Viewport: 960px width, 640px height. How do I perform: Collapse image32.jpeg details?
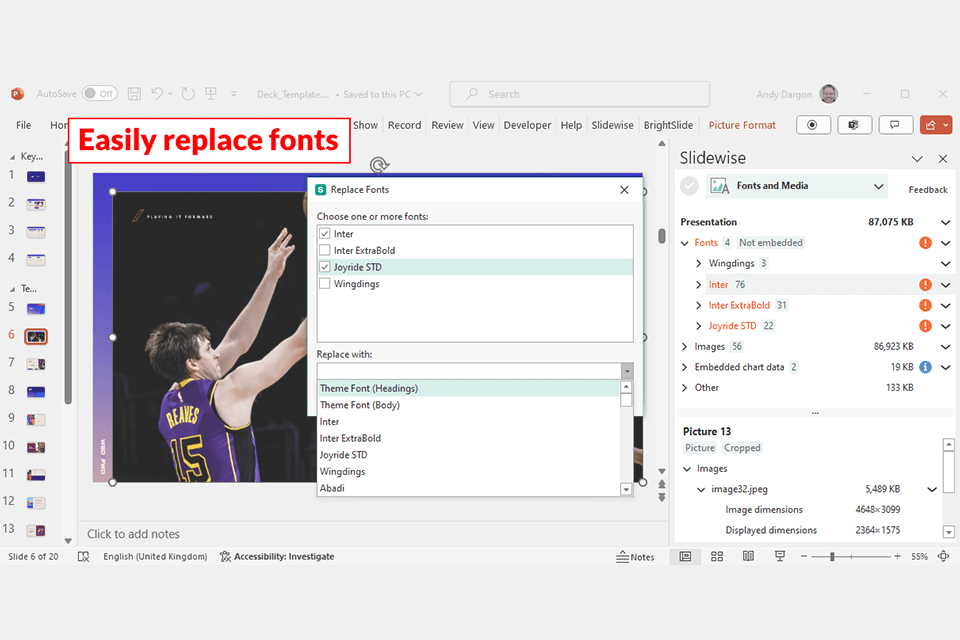(x=701, y=489)
